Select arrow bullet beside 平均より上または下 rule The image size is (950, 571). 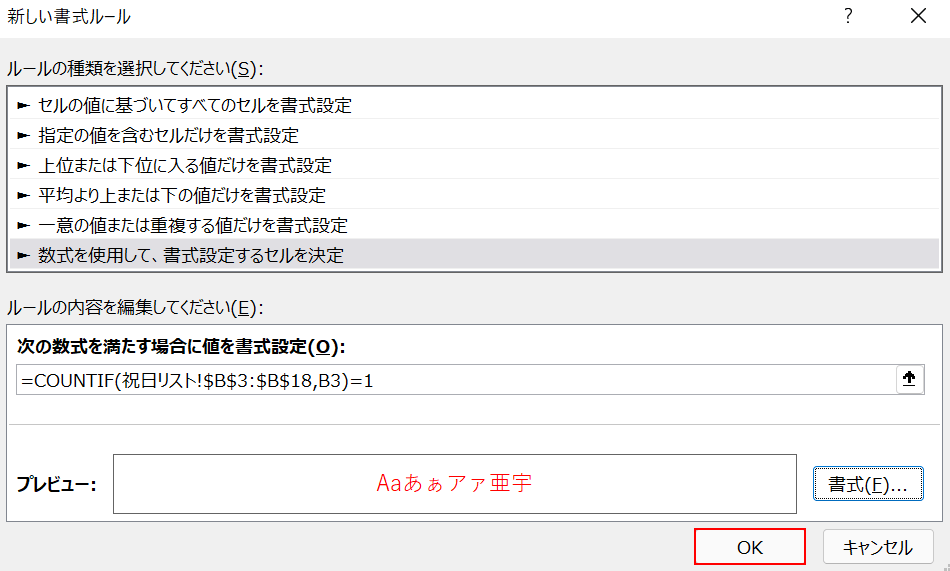tap(24, 195)
